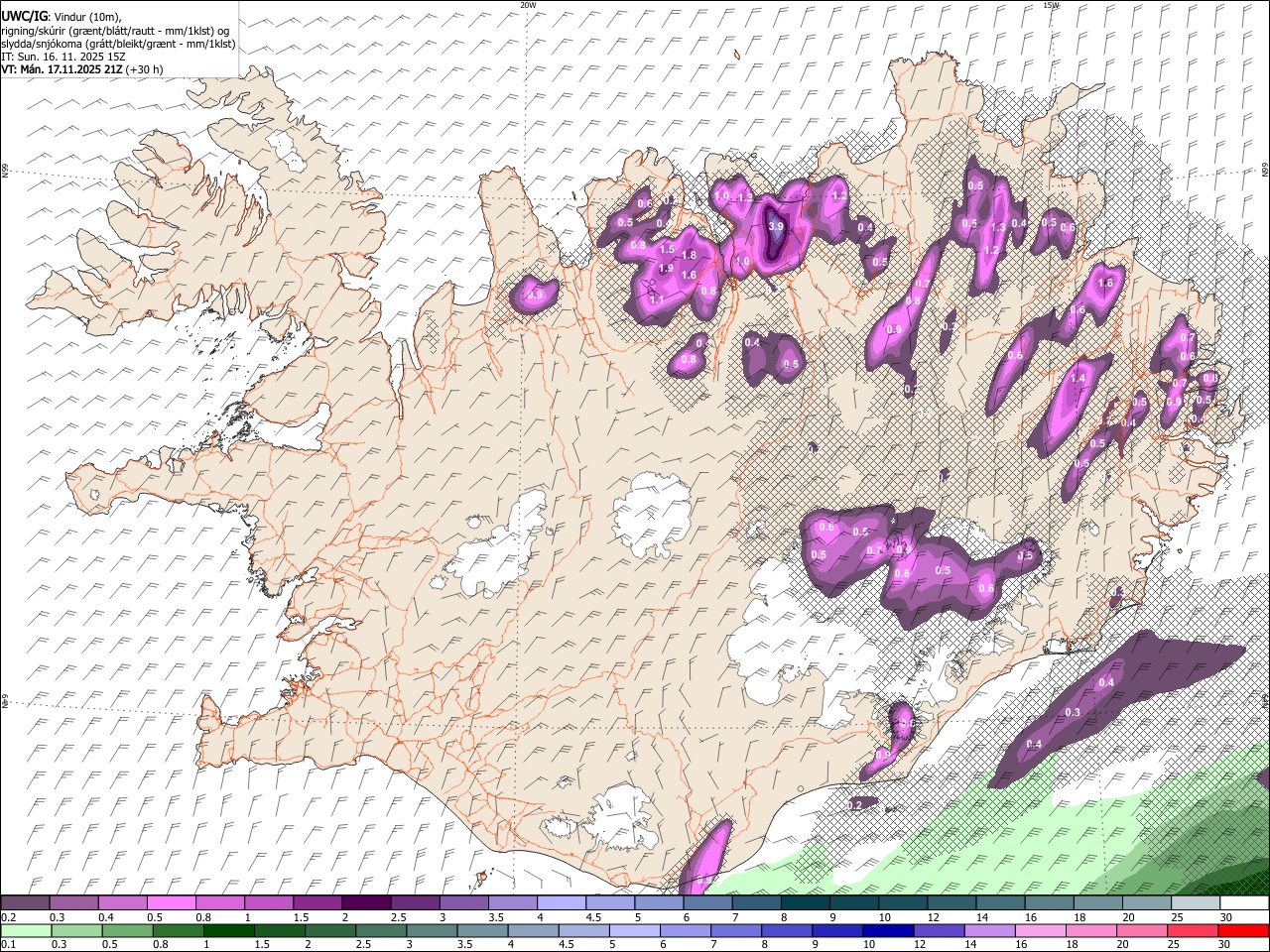The width and height of the screenshot is (1270, 952).
Task: Click the 'Vindur (10m)' header text
Action: (x=87, y=17)
